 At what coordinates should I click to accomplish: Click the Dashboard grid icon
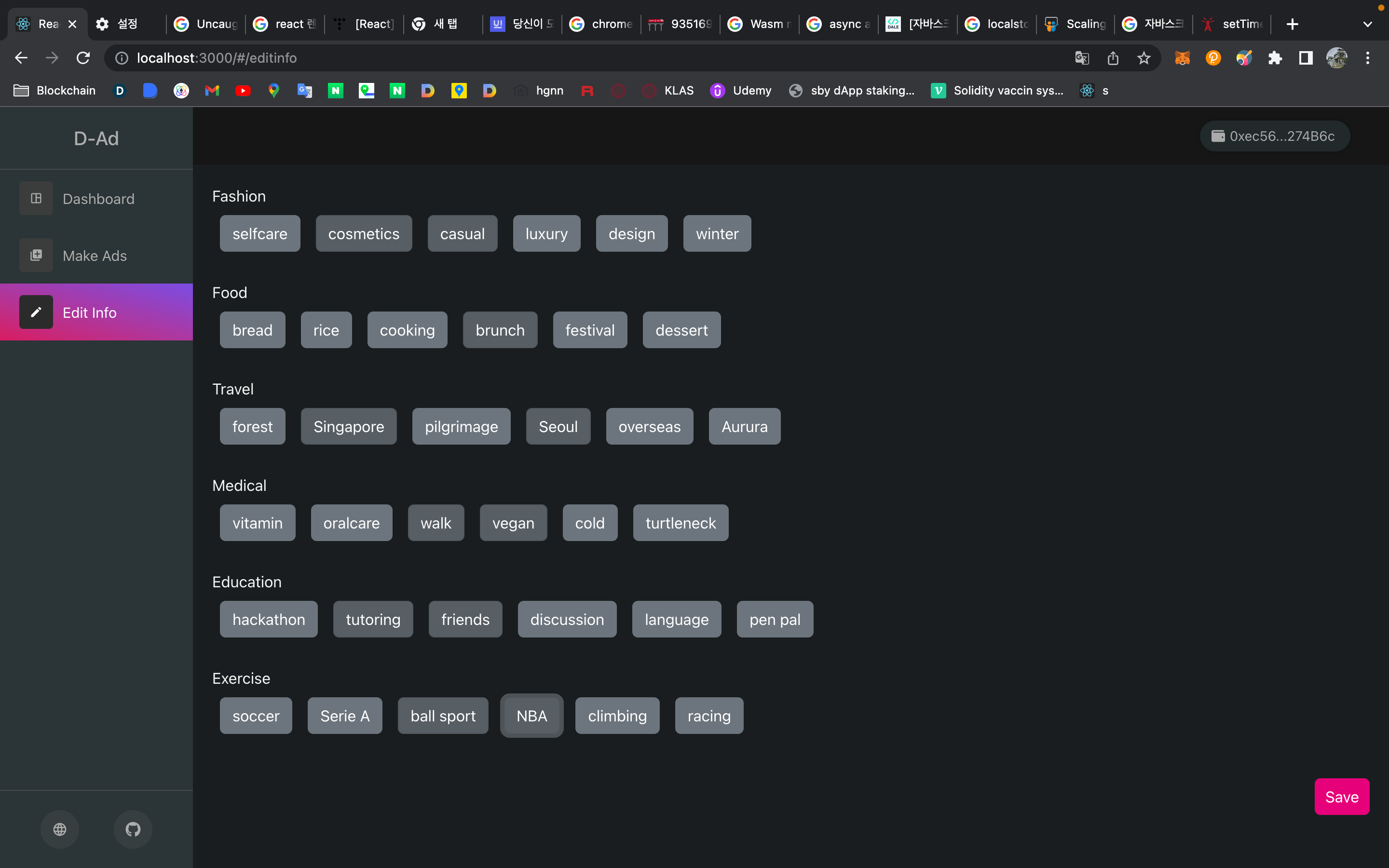pos(36,198)
